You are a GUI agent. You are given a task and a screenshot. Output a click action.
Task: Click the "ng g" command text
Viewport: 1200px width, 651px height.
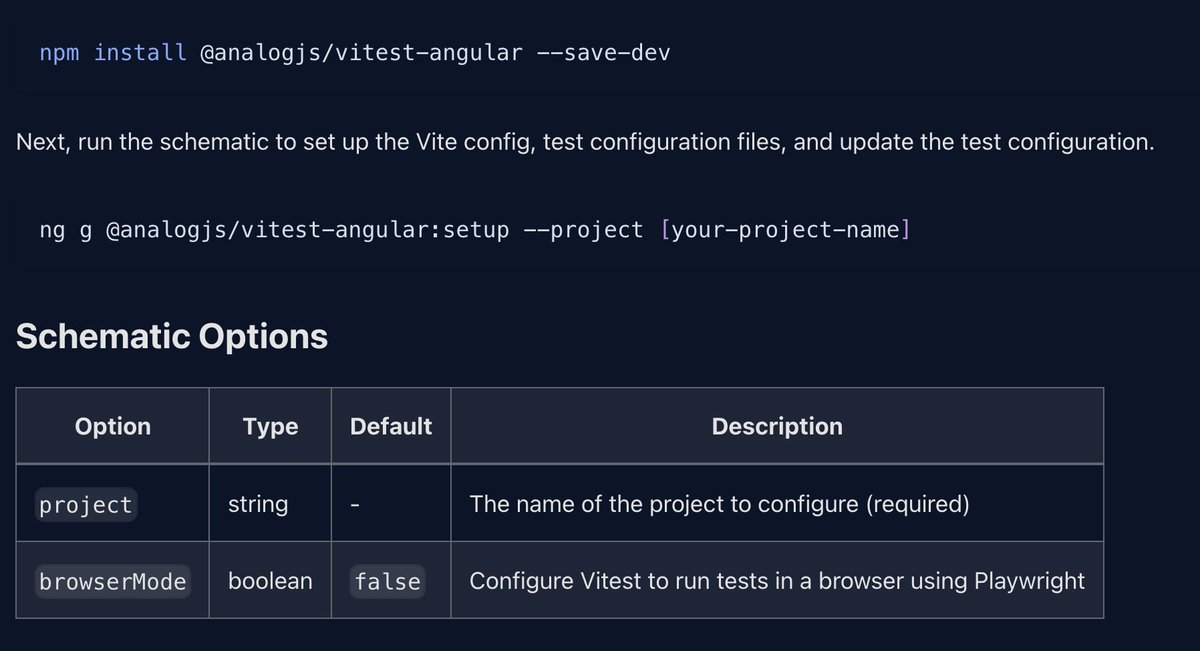pyautogui.click(x=63, y=230)
